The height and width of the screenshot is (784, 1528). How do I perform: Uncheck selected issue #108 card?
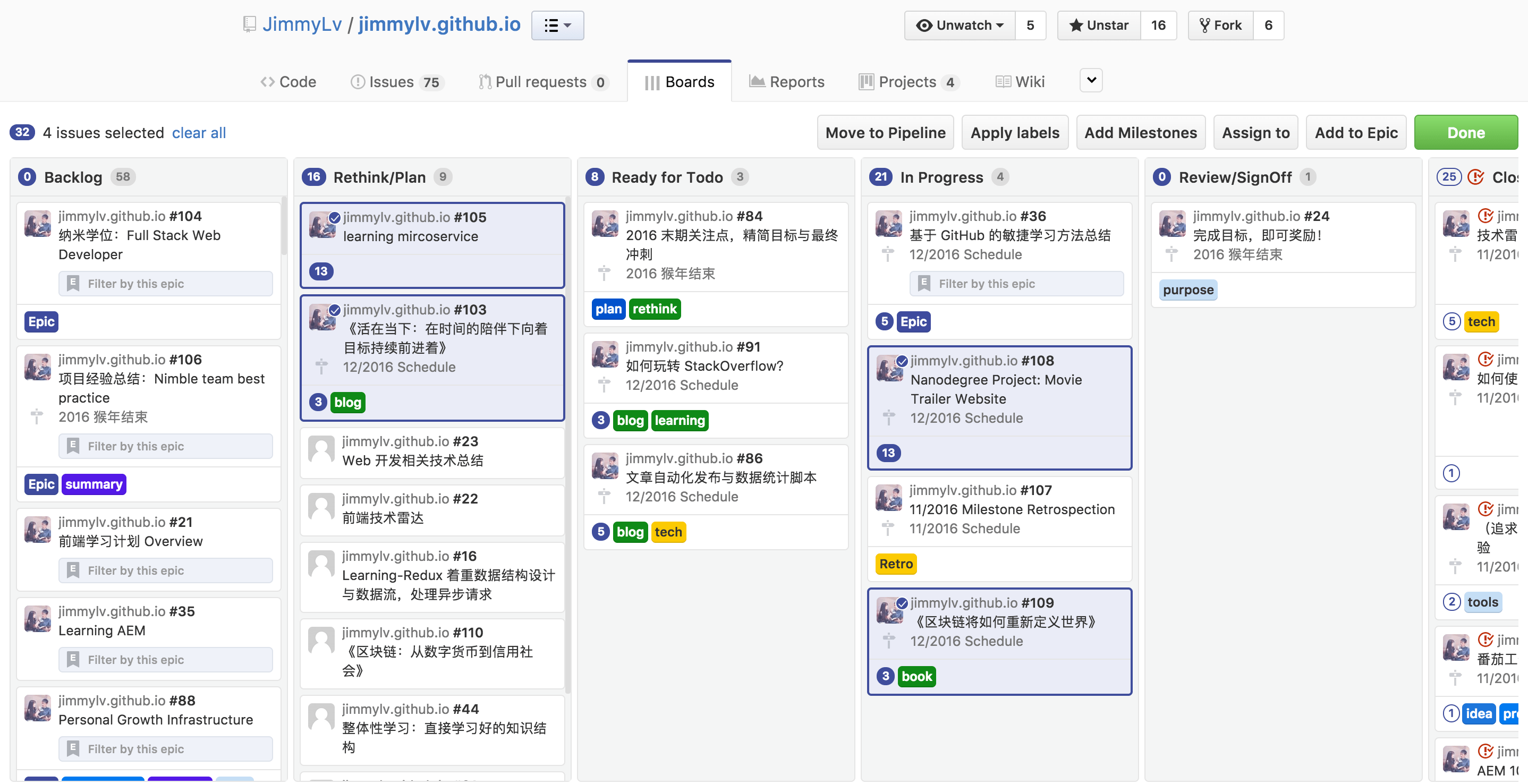[x=902, y=361]
